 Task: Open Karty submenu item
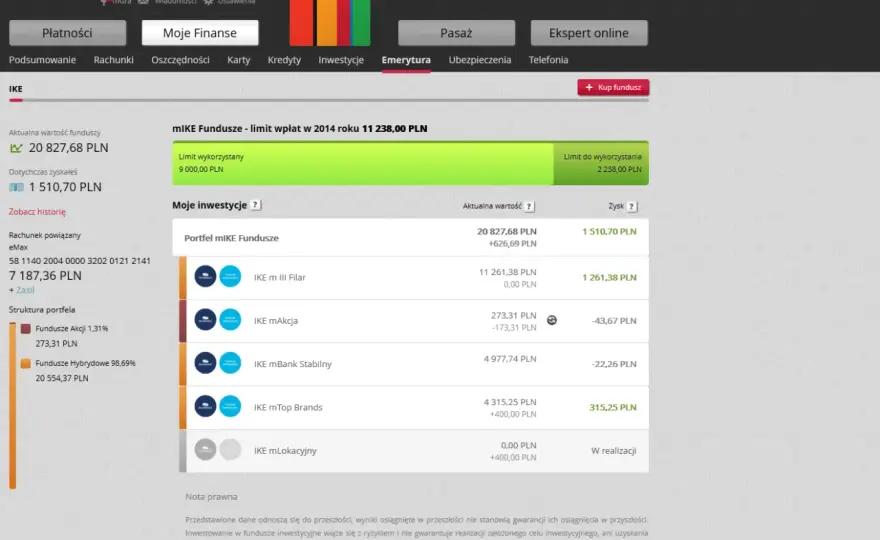[x=239, y=60]
